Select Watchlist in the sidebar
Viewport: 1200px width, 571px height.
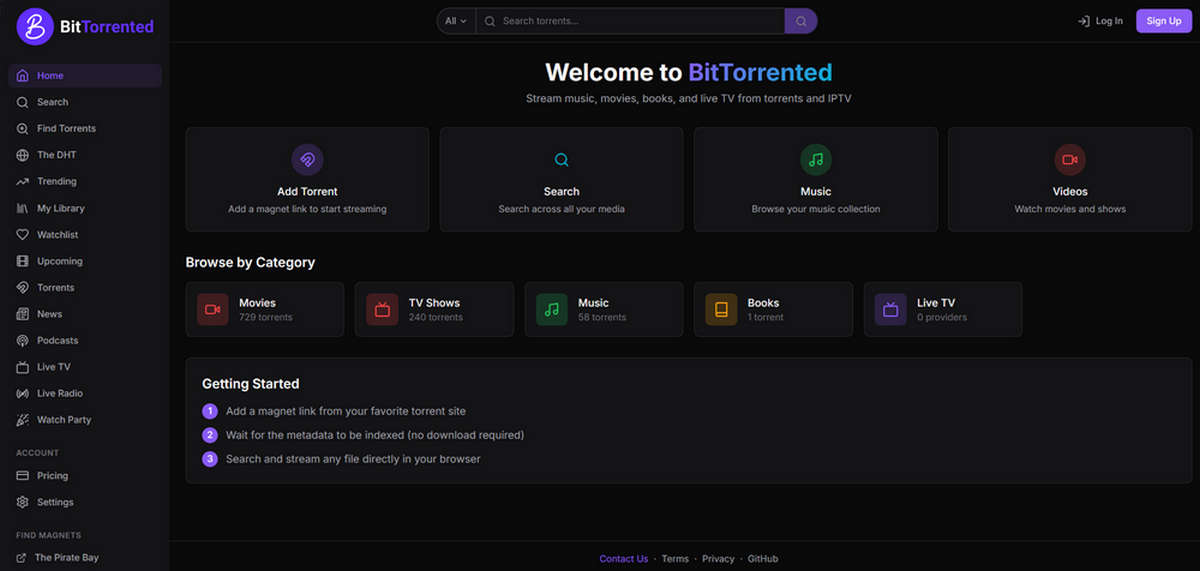tap(85, 235)
